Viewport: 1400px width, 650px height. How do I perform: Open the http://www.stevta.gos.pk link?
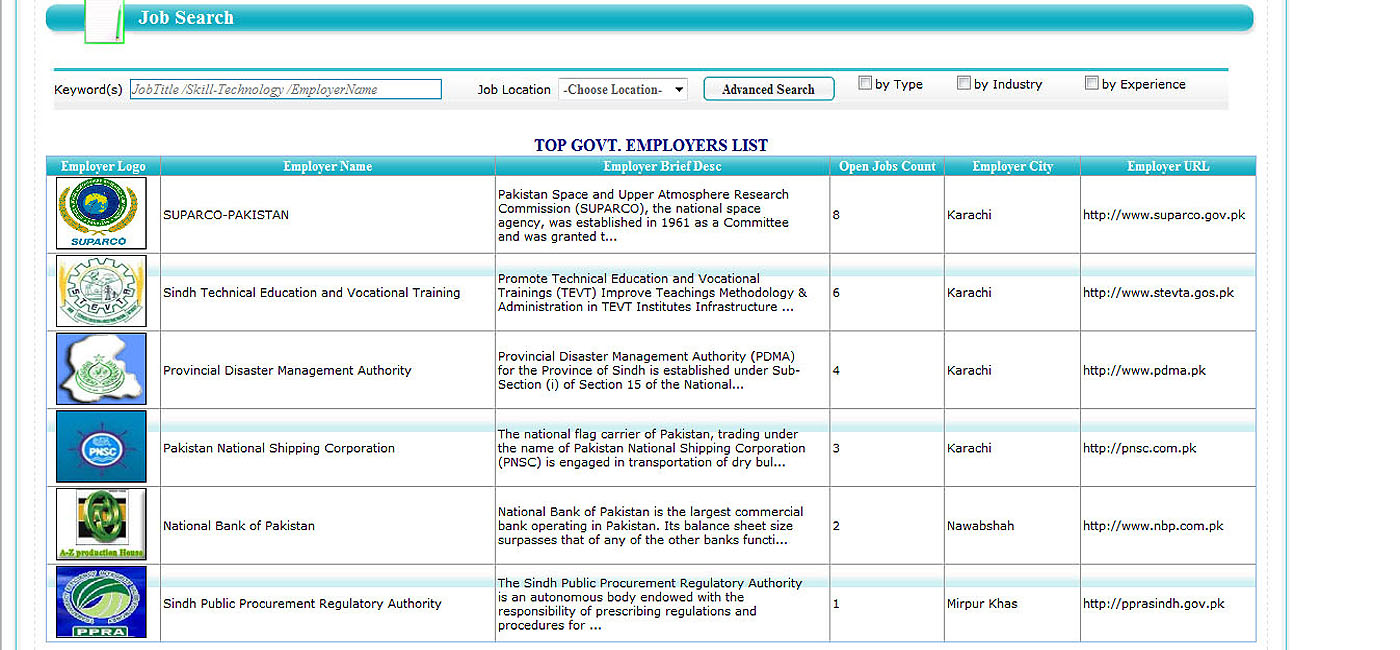(1158, 293)
